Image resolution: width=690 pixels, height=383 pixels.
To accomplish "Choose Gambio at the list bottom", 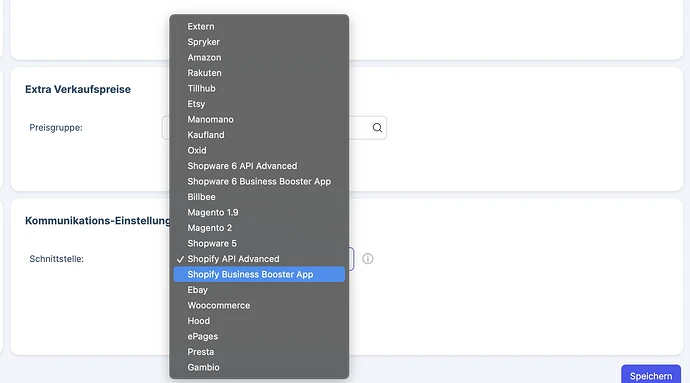I will (x=259, y=368).
